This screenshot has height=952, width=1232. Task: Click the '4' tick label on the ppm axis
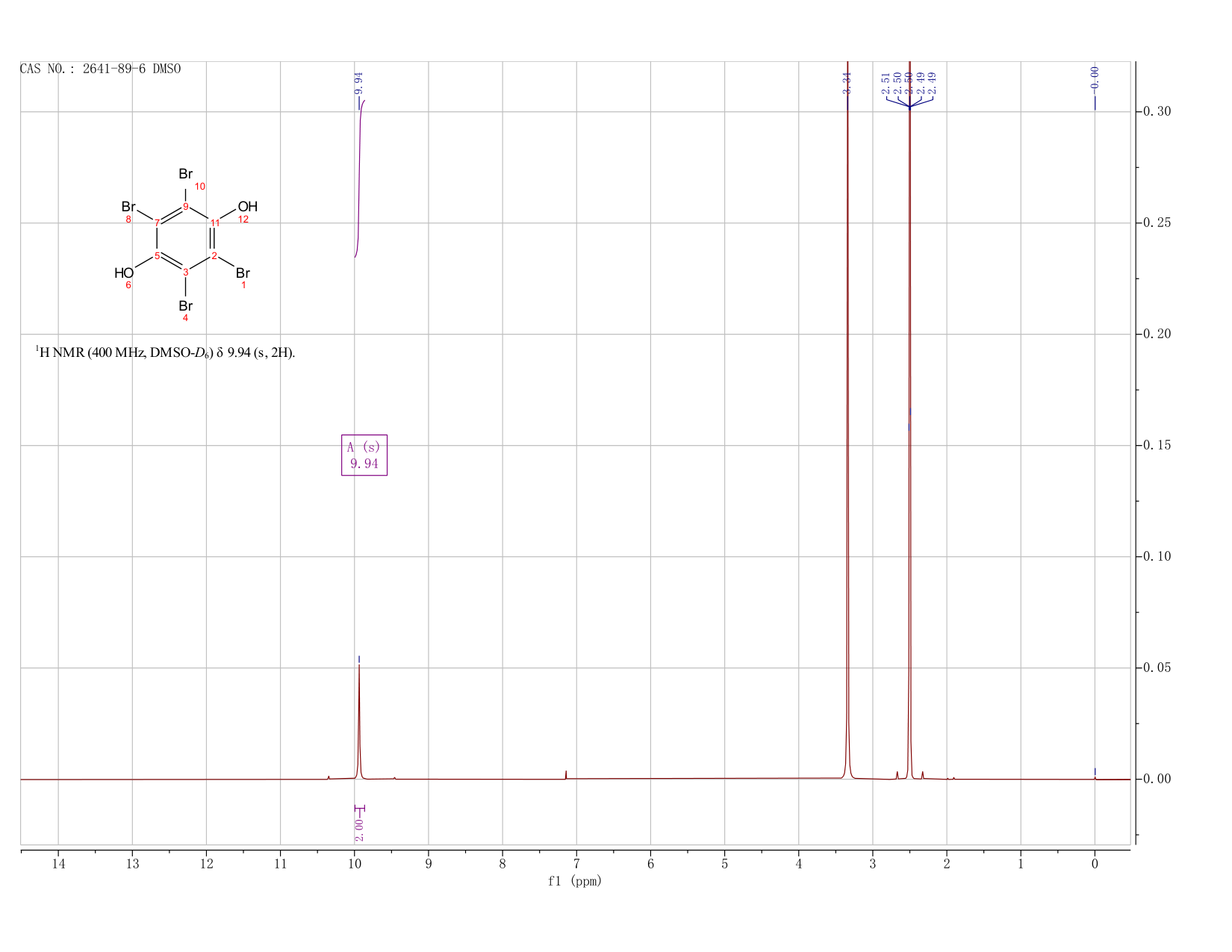(799, 864)
